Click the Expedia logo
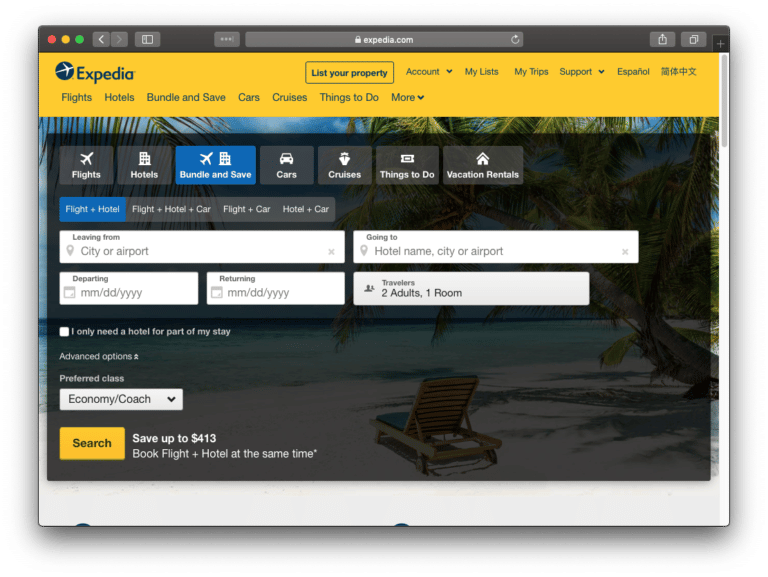The height and width of the screenshot is (577, 768). click(95, 73)
